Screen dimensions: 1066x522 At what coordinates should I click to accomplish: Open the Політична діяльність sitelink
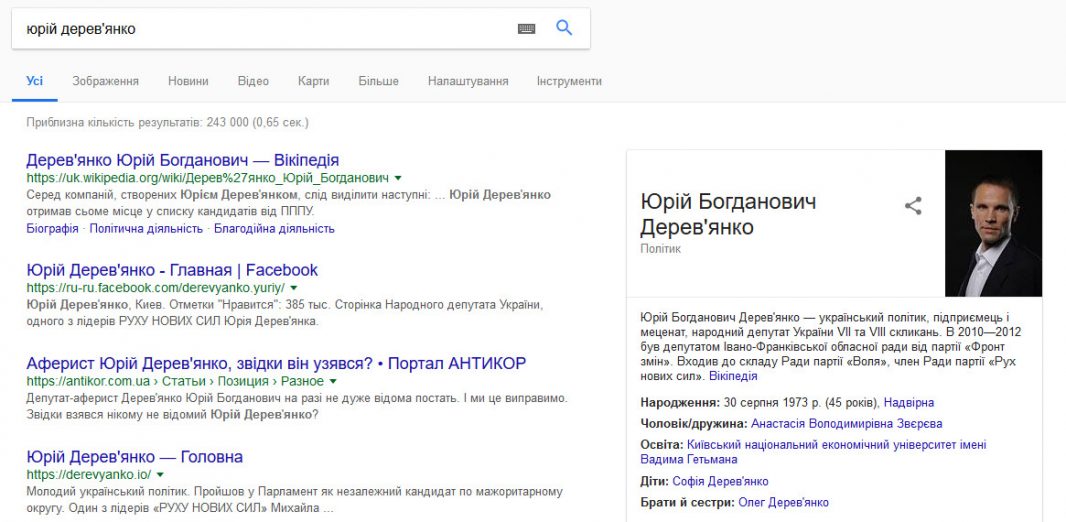point(146,228)
